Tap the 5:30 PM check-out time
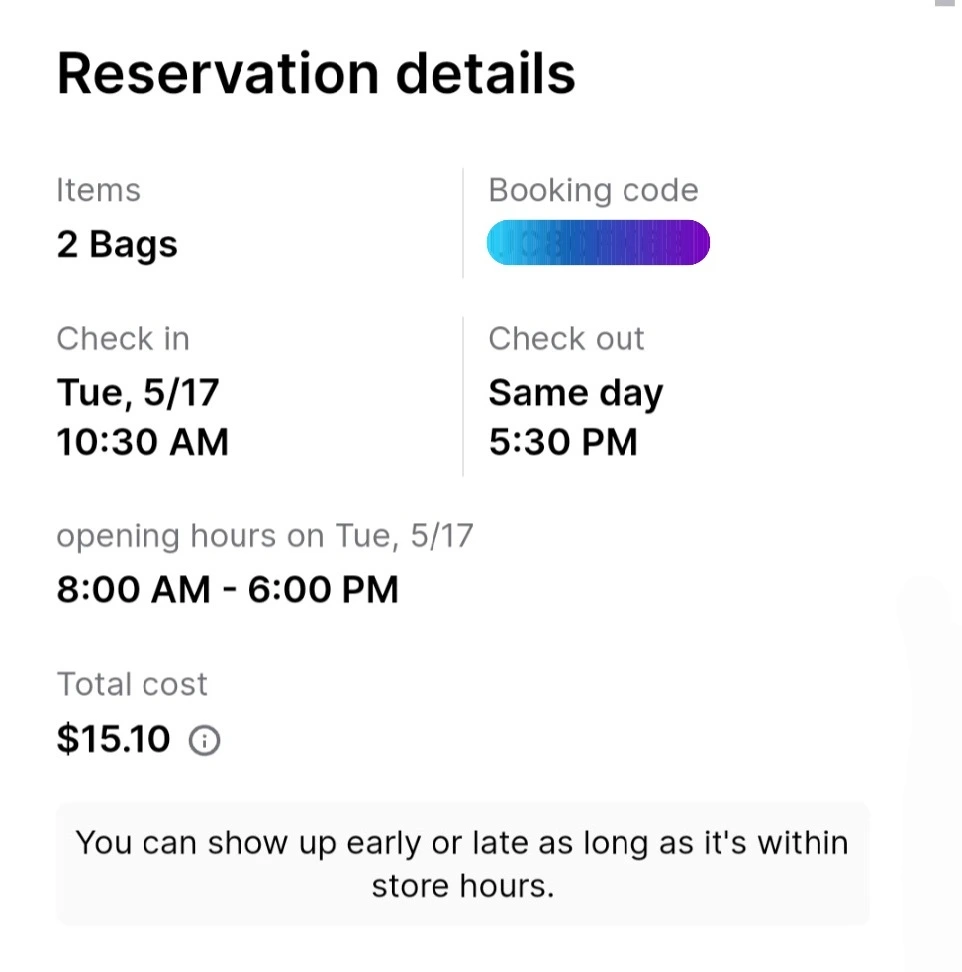Viewport: 962px width, 972px height. point(563,442)
